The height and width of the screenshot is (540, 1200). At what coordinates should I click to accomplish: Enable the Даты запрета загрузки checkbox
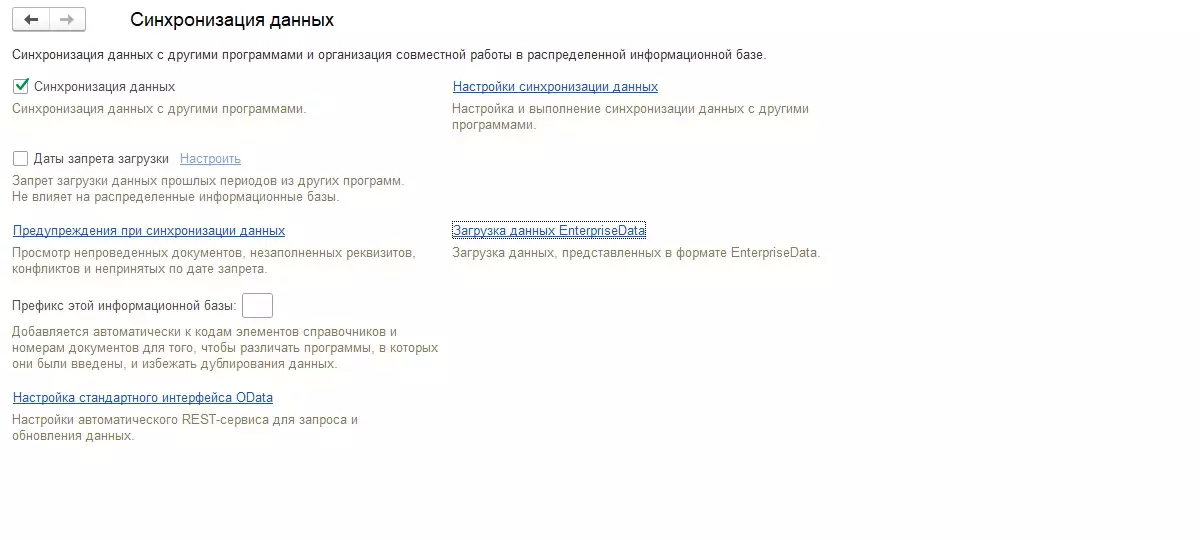pyautogui.click(x=21, y=159)
